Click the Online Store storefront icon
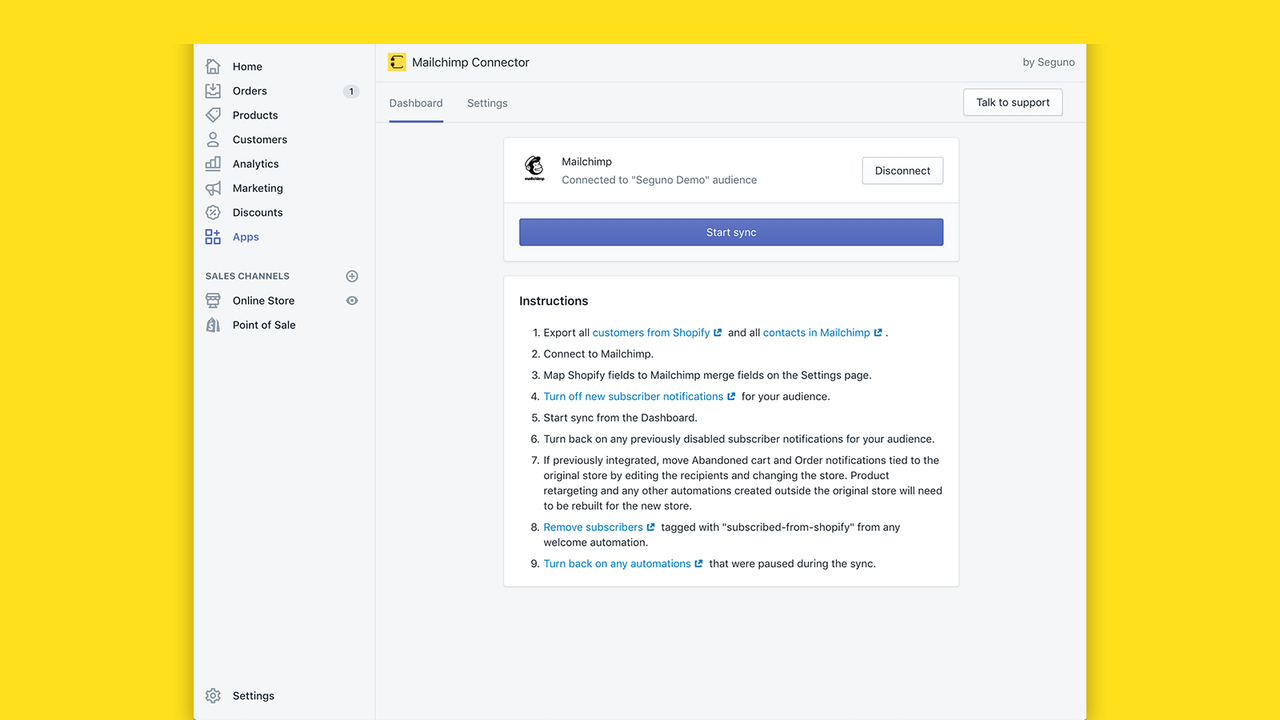Screen dimensions: 1280x720 213,300
